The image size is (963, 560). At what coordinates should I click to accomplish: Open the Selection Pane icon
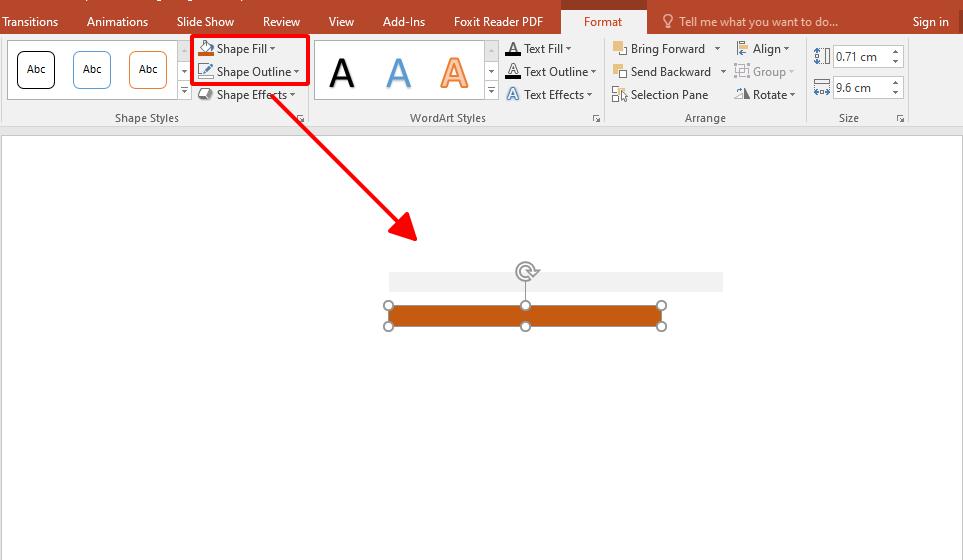coord(620,95)
